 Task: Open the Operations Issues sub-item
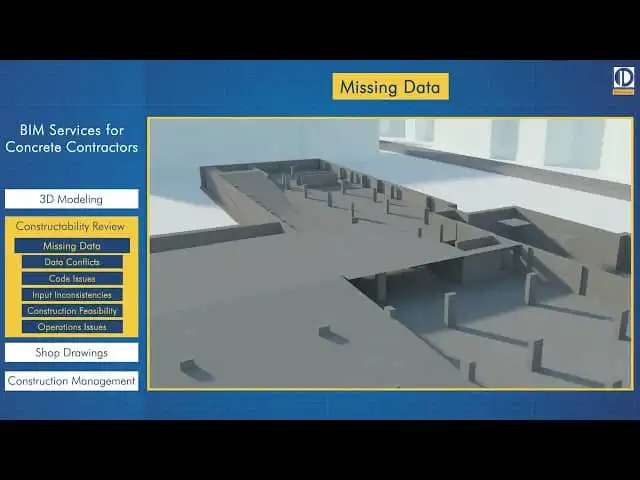tap(72, 327)
